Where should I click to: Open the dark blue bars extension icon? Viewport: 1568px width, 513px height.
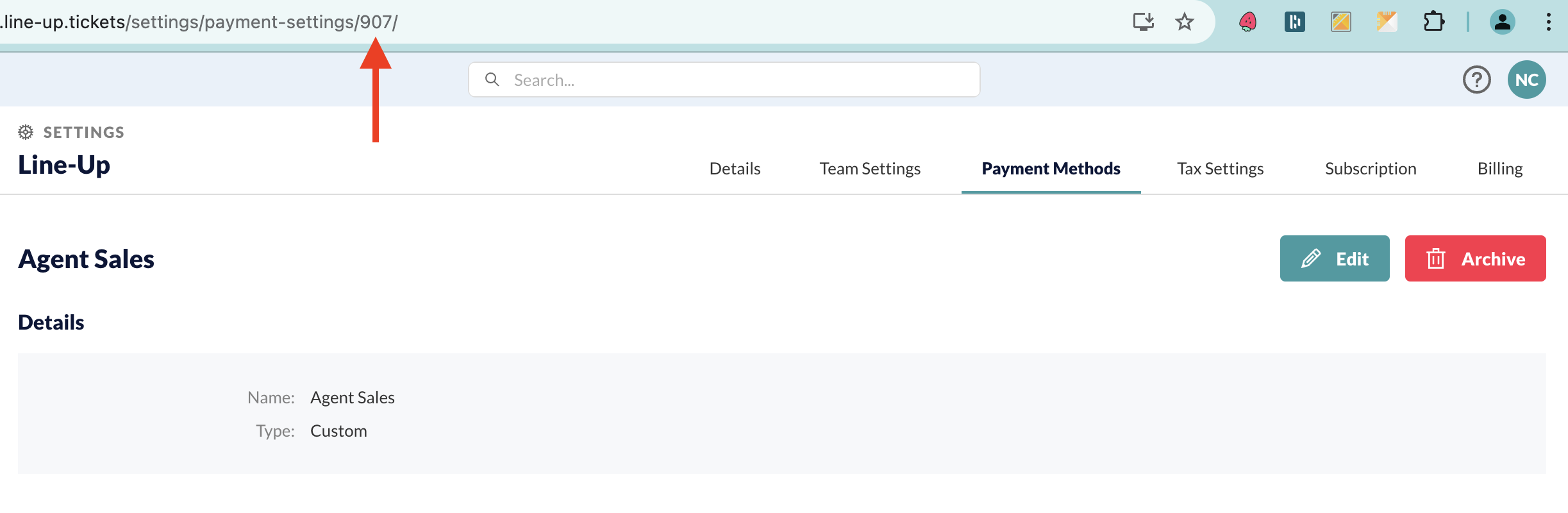pos(1294,22)
